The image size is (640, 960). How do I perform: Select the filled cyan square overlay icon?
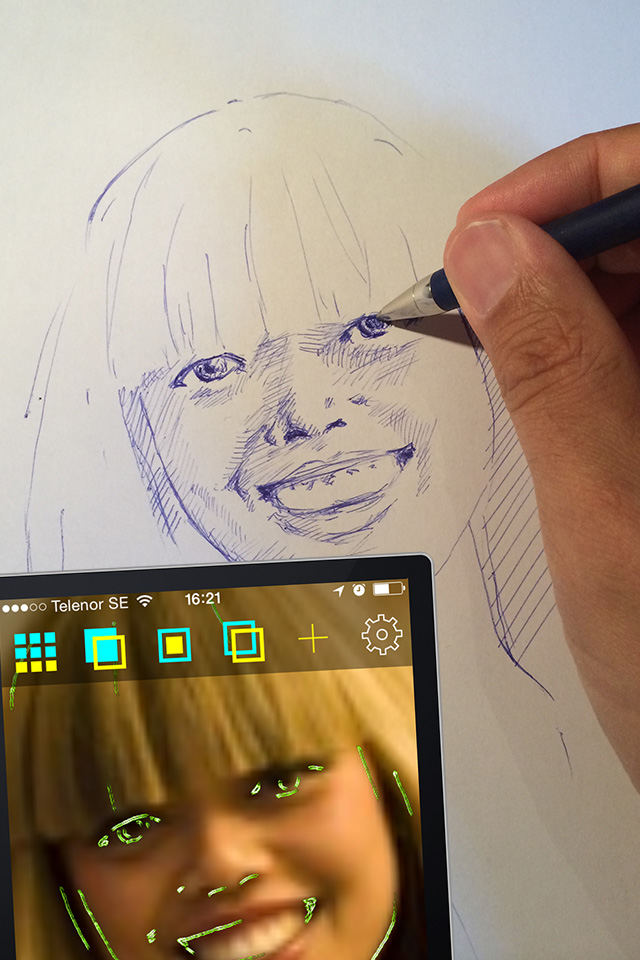click(x=105, y=648)
